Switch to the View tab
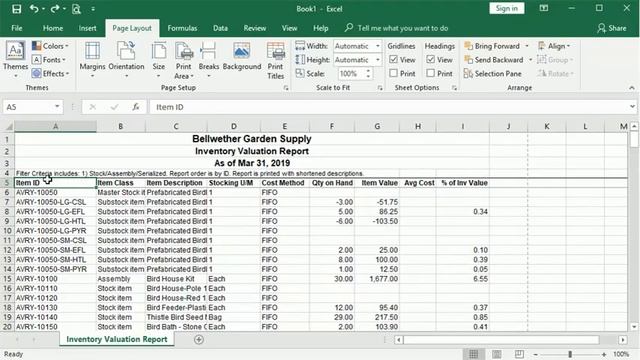The width and height of the screenshot is (640, 360). 289,28
